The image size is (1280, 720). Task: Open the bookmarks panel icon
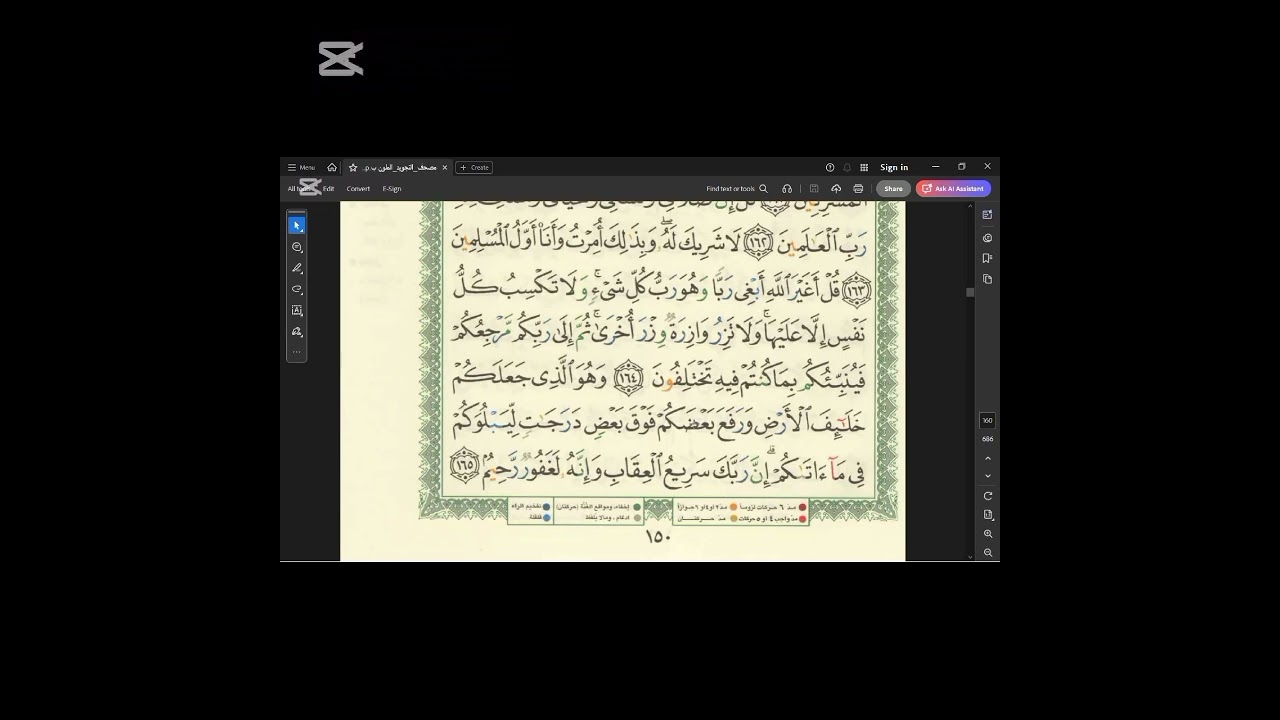[x=987, y=258]
